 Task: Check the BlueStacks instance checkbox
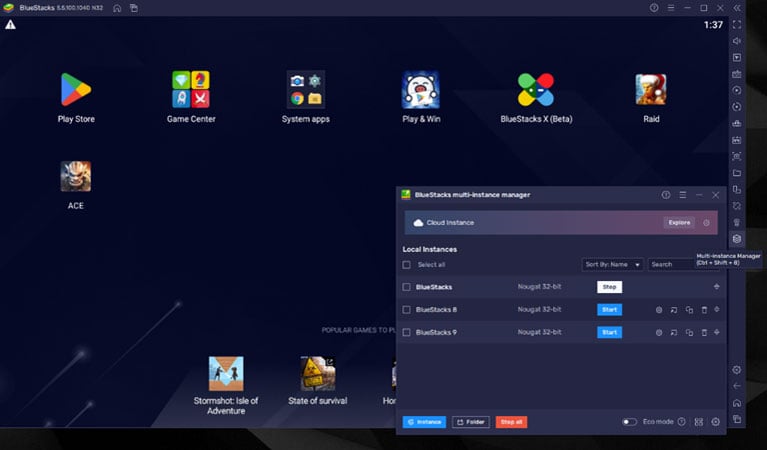(x=406, y=287)
